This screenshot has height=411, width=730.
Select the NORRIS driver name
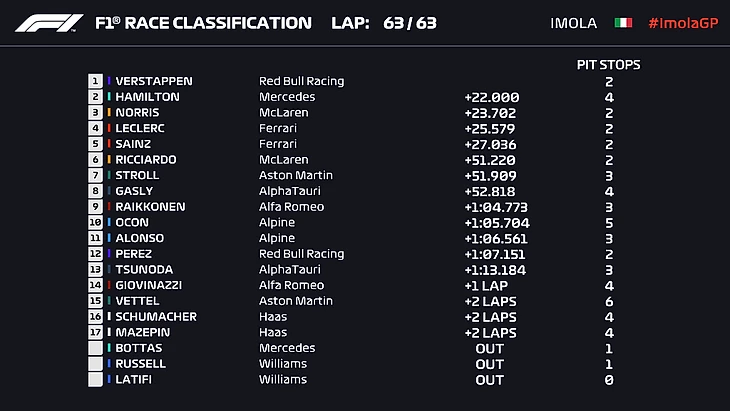pyautogui.click(x=140, y=113)
